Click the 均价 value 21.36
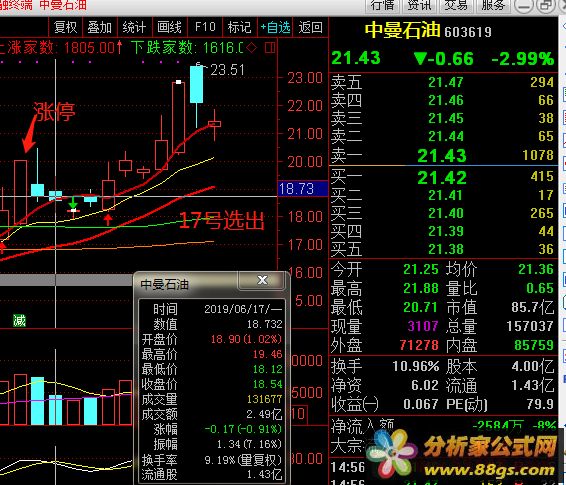This screenshot has width=566, height=485. click(536, 270)
